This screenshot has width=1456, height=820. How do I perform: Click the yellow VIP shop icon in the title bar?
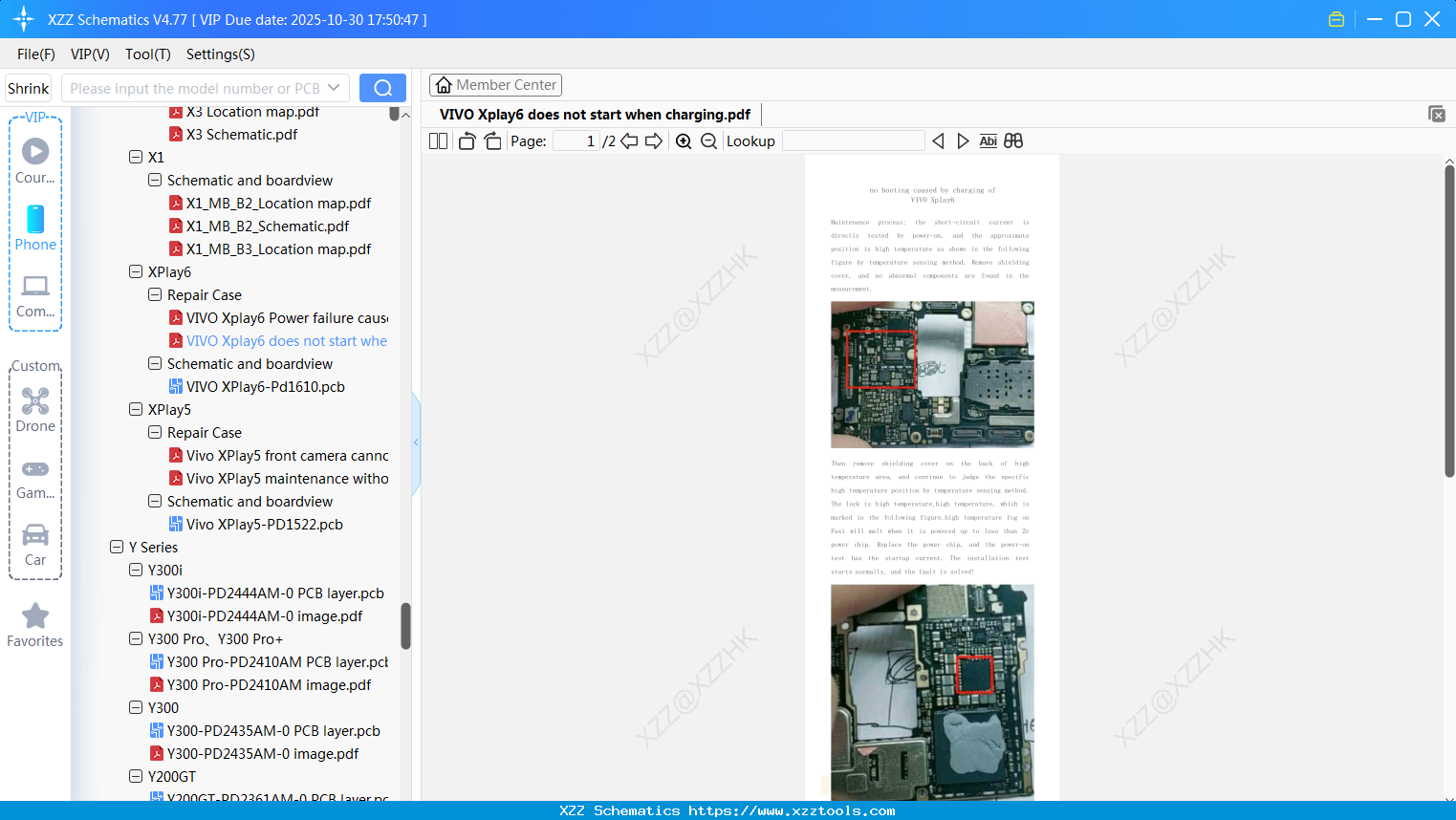coord(1336,19)
